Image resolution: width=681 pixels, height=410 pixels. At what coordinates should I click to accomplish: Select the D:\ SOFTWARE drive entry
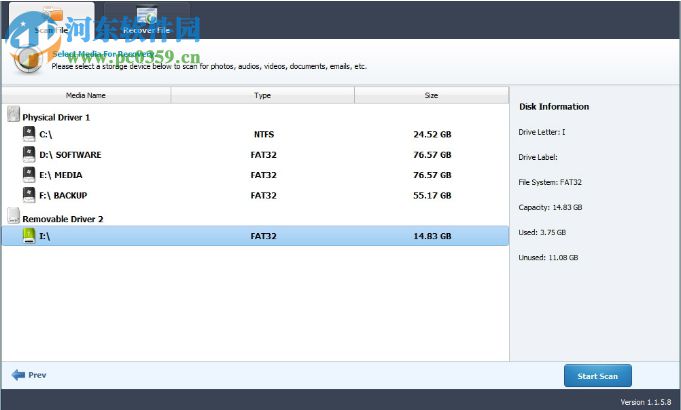tap(255, 155)
